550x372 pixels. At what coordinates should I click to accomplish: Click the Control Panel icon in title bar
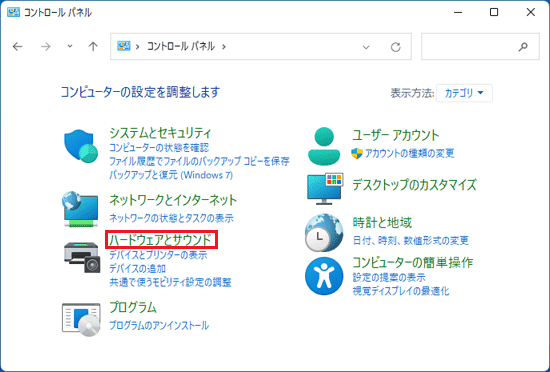coord(13,13)
